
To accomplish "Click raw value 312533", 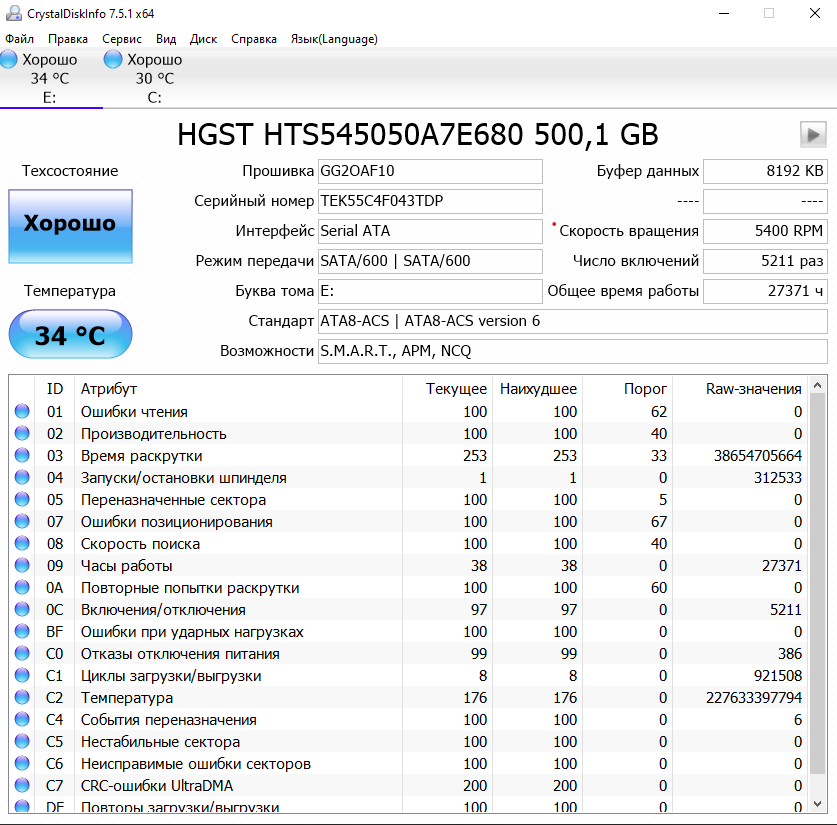I will click(x=778, y=478).
